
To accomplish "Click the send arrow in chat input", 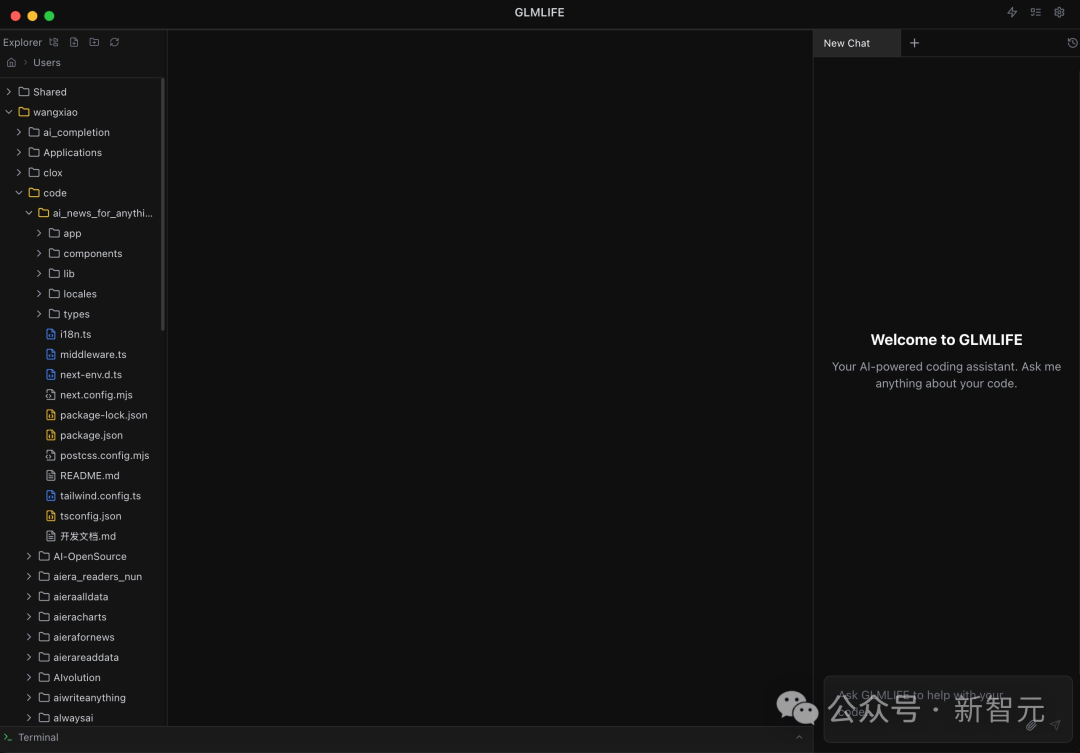I will tap(1055, 725).
